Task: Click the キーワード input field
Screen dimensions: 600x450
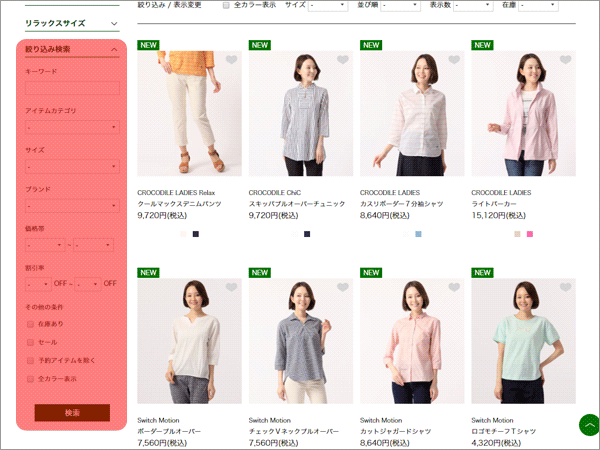Action: click(72, 88)
